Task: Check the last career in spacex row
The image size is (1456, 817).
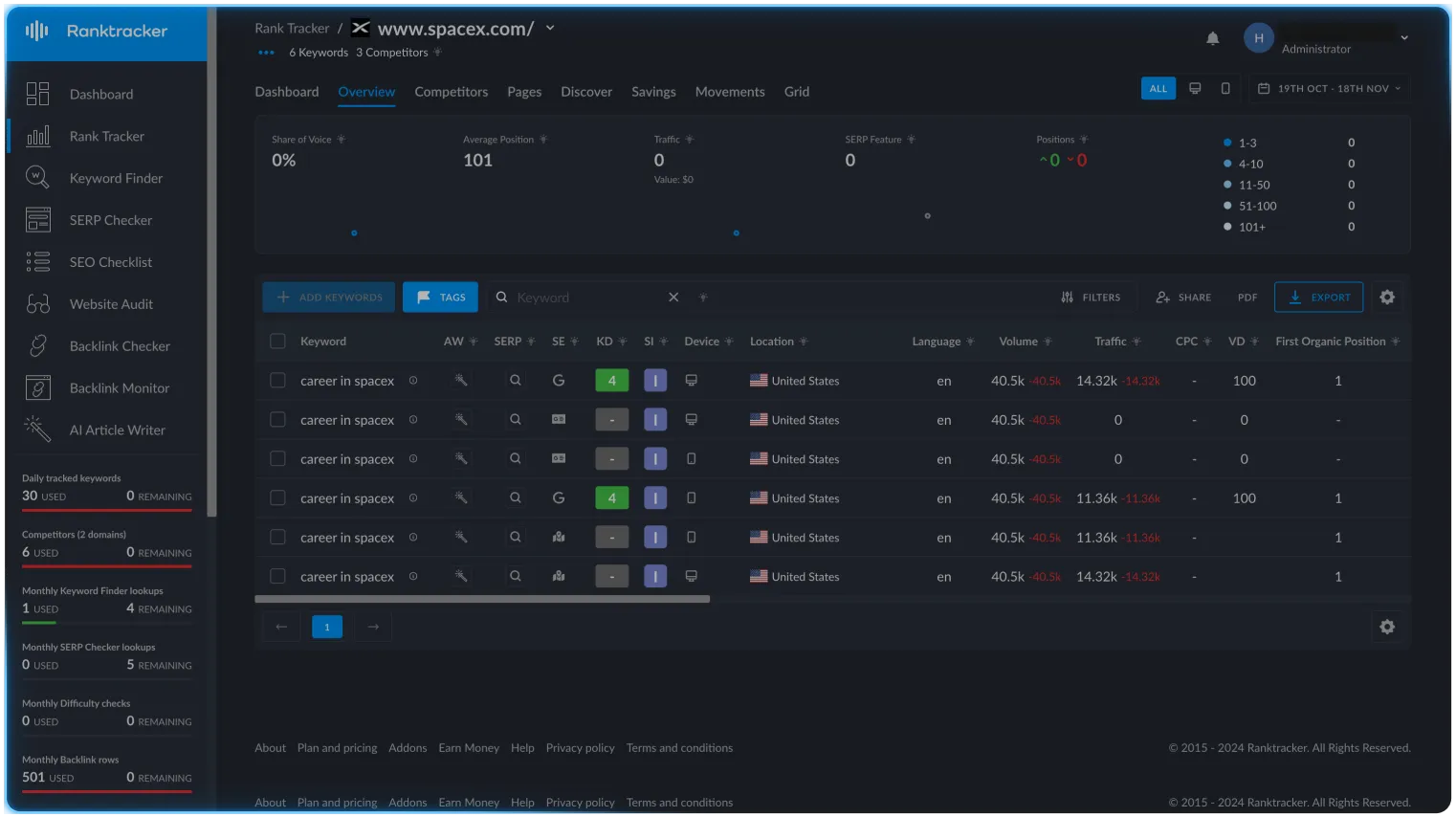Action: (277, 577)
